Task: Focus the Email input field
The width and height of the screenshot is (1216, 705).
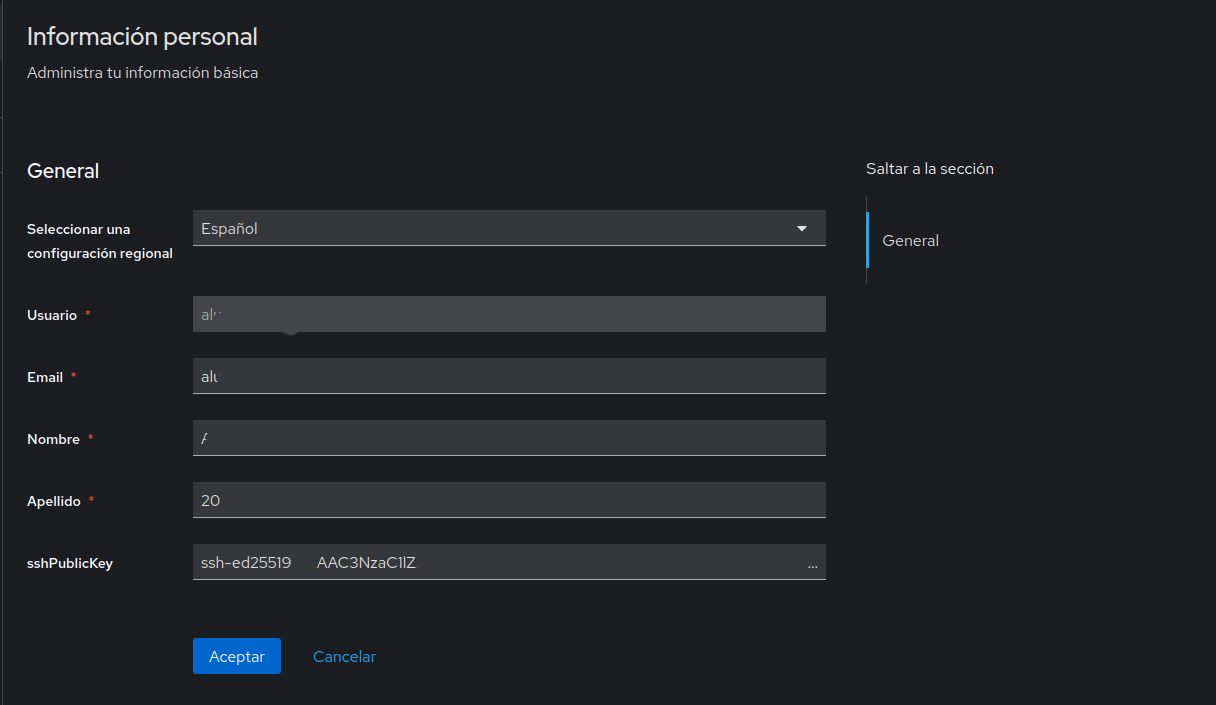Action: pos(509,376)
